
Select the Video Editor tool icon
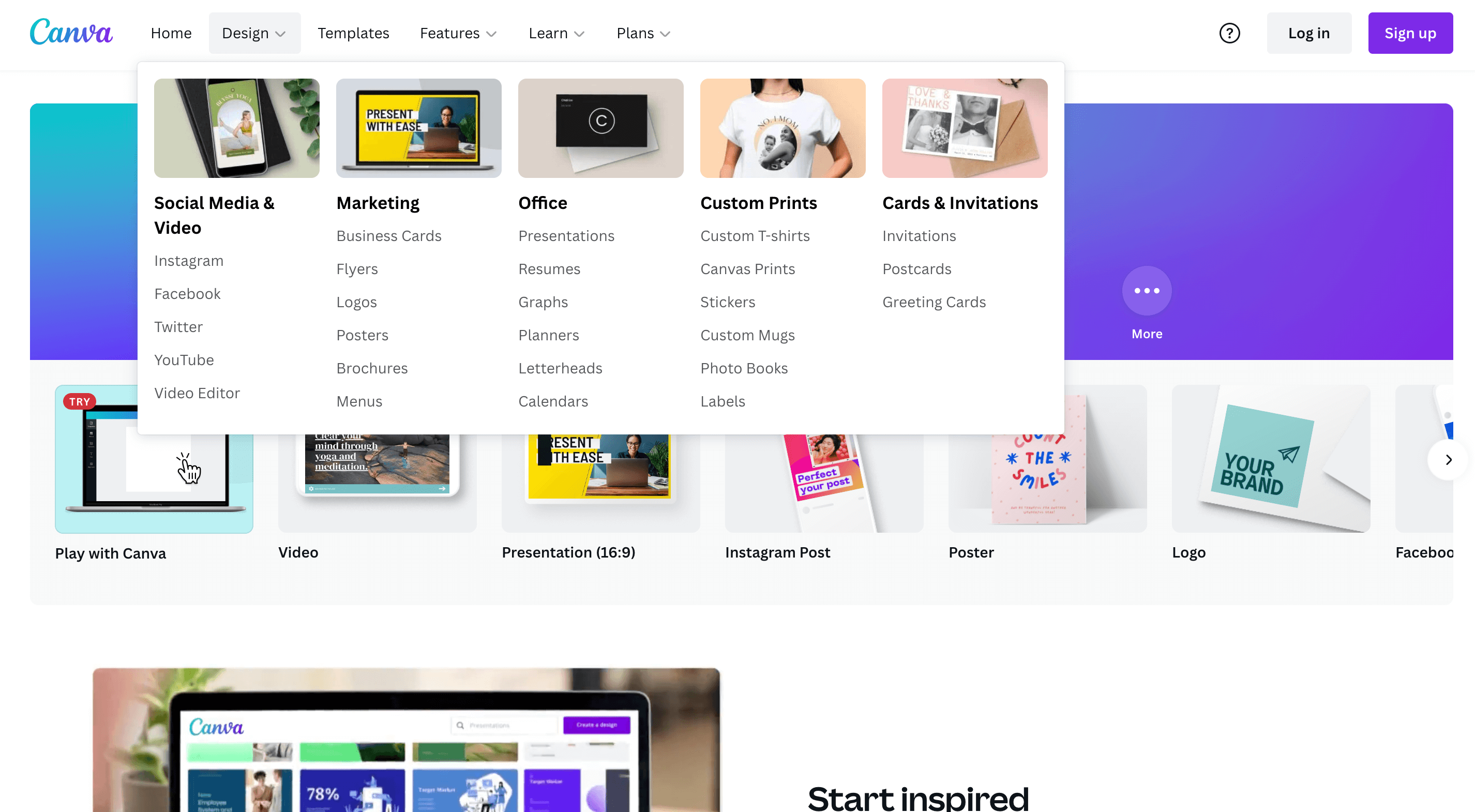click(196, 391)
